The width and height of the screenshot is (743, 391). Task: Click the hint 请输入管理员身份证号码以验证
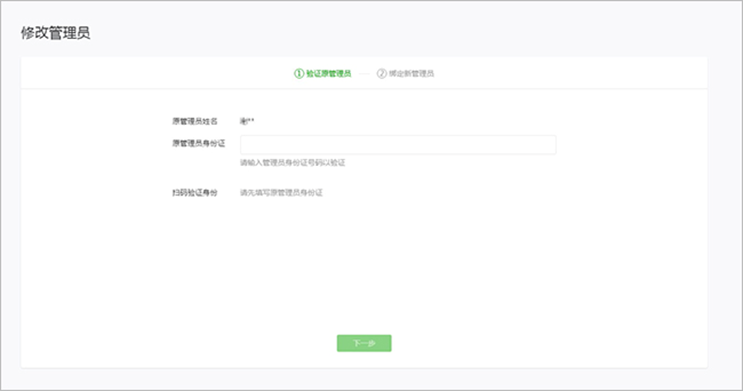point(292,163)
